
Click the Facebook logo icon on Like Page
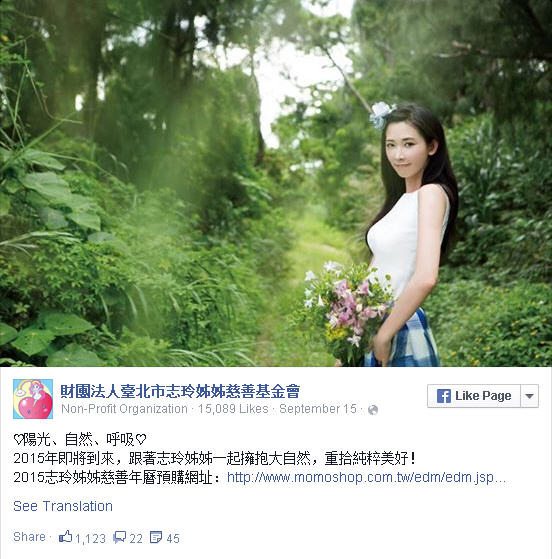tap(444, 396)
